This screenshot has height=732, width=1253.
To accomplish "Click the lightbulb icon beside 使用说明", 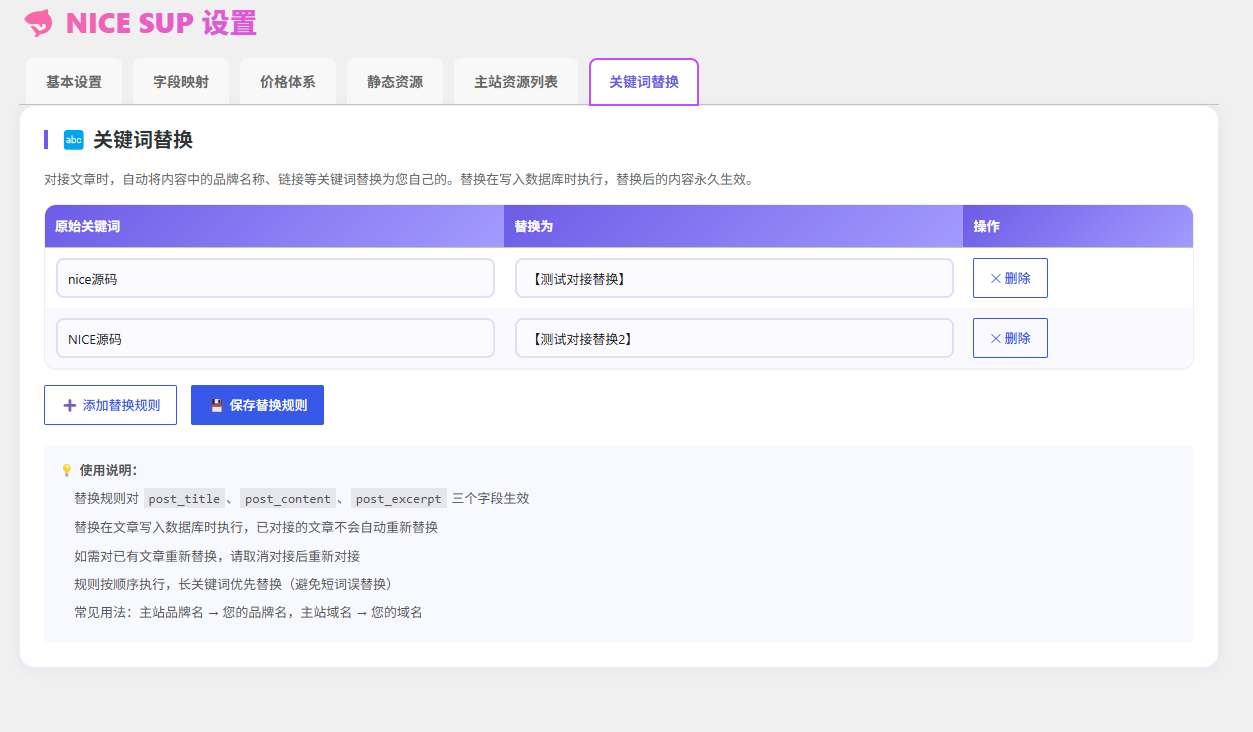I will [x=67, y=470].
